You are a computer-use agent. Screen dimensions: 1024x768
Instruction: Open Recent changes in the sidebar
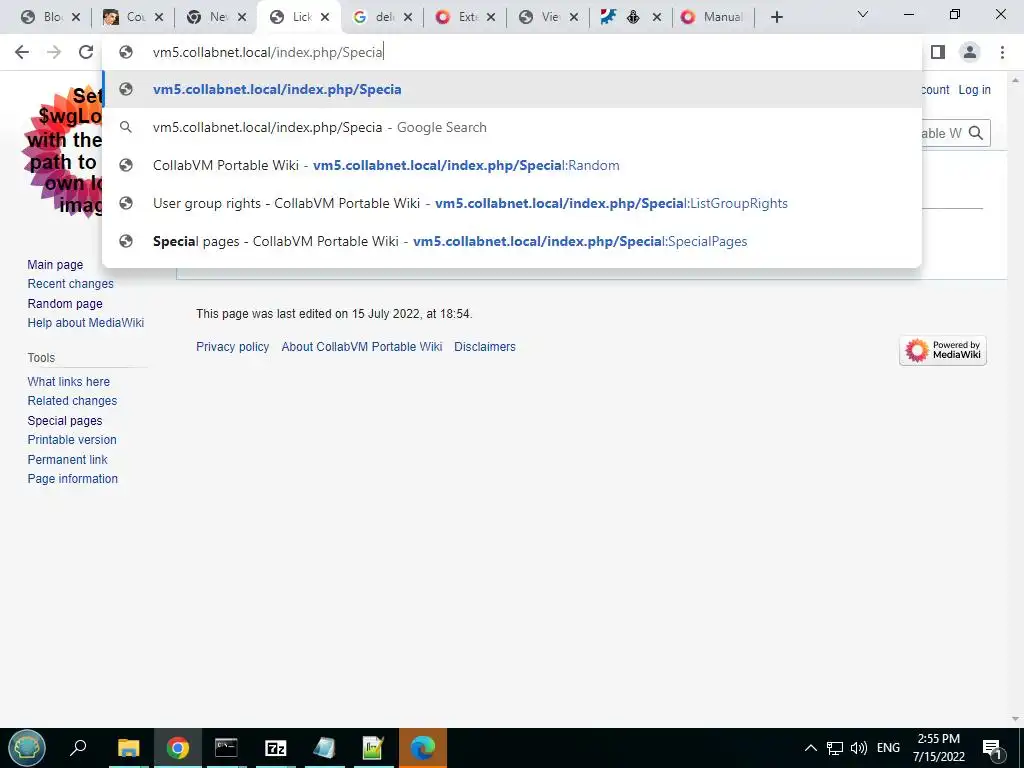click(71, 283)
